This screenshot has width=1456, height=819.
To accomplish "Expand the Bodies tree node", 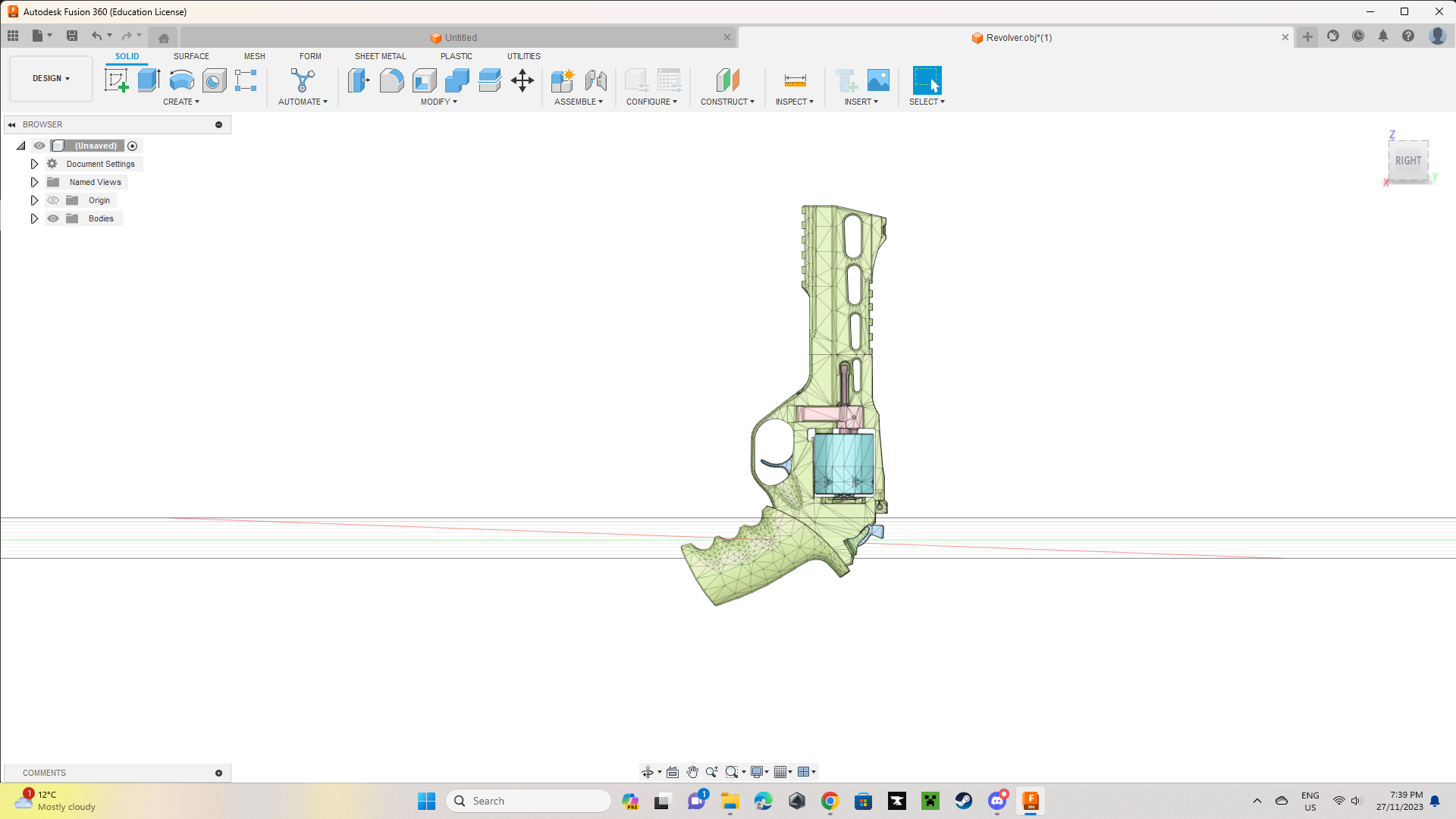I will coord(34,218).
